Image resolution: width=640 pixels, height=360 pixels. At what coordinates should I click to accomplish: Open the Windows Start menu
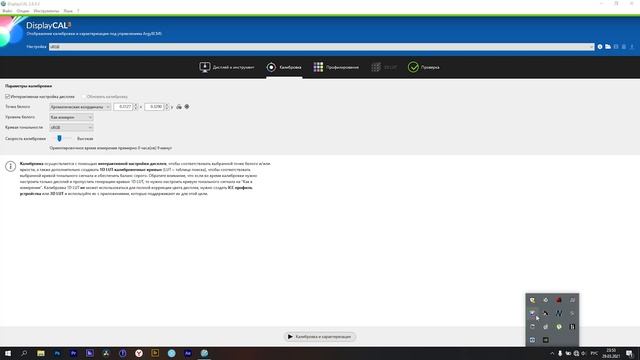(8, 353)
